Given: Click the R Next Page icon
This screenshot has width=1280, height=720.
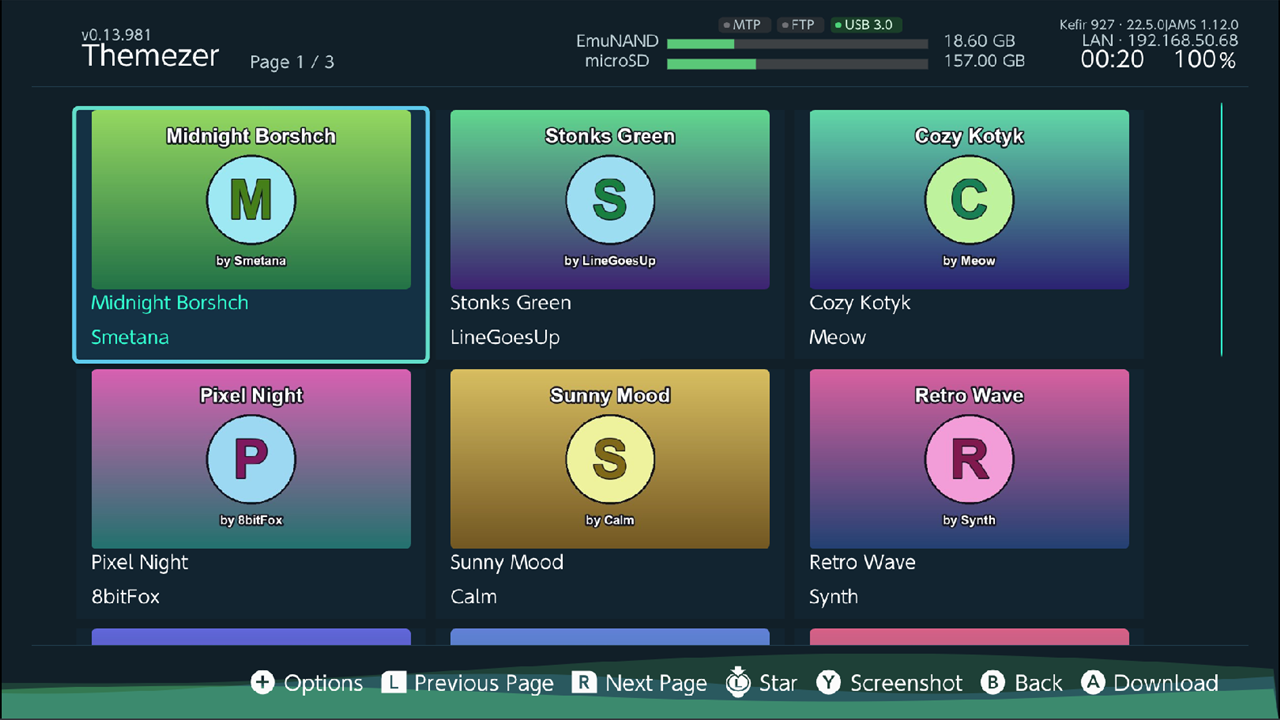Looking at the screenshot, I should coord(584,683).
